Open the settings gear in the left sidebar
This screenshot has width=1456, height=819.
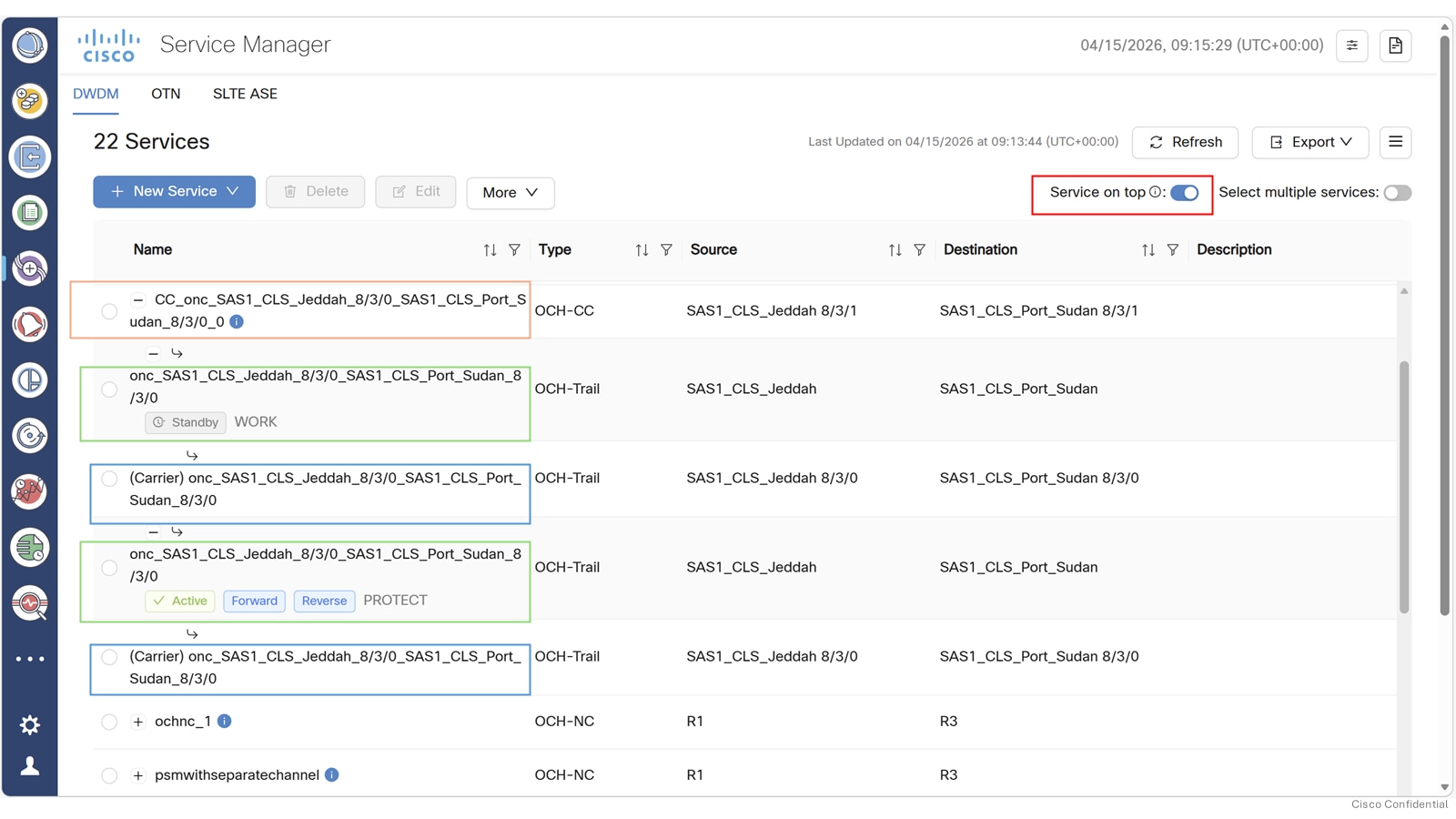click(x=30, y=724)
